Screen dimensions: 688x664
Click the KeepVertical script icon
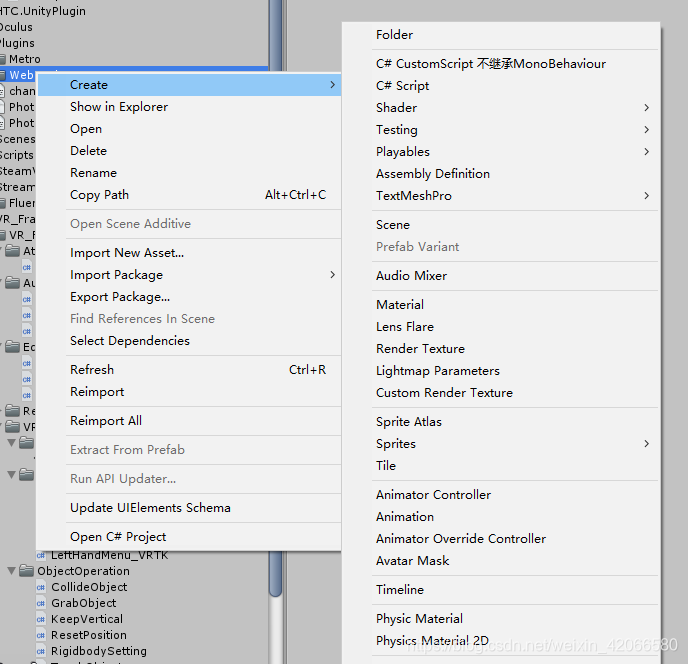[x=41, y=620]
